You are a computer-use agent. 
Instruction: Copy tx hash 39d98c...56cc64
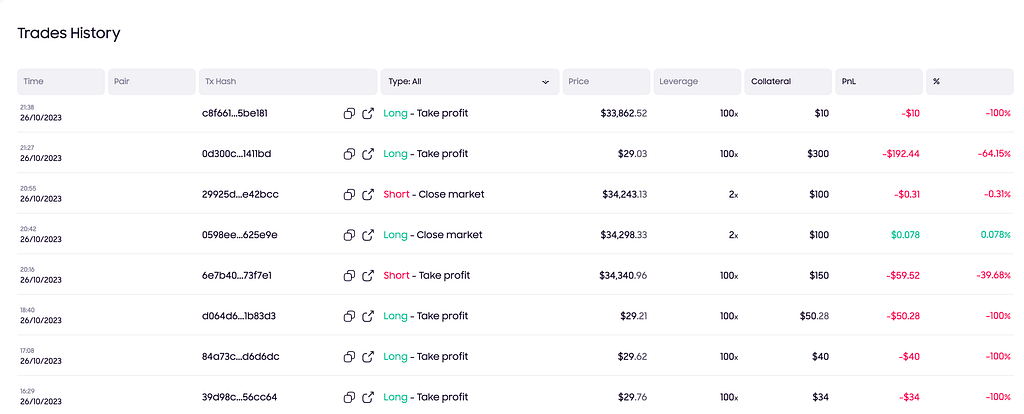349,397
